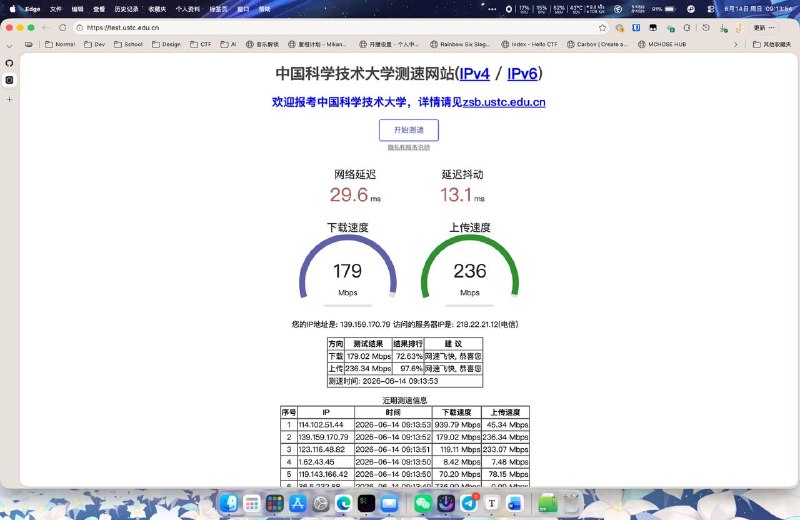Viewport: 800px width, 520px height.
Task: Open the 个人资料 menu
Action: [x=188, y=9]
